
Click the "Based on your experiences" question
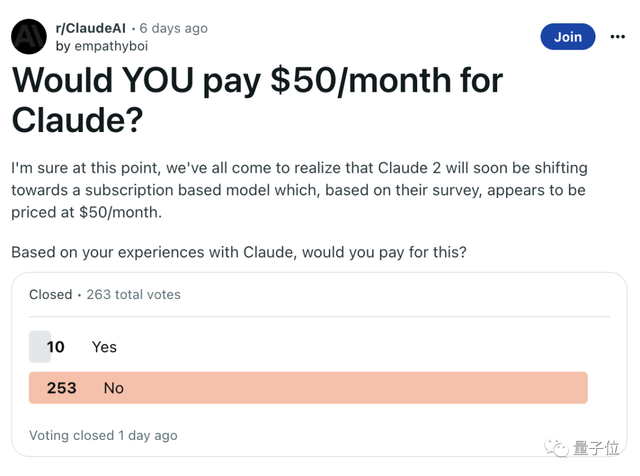coord(239,252)
